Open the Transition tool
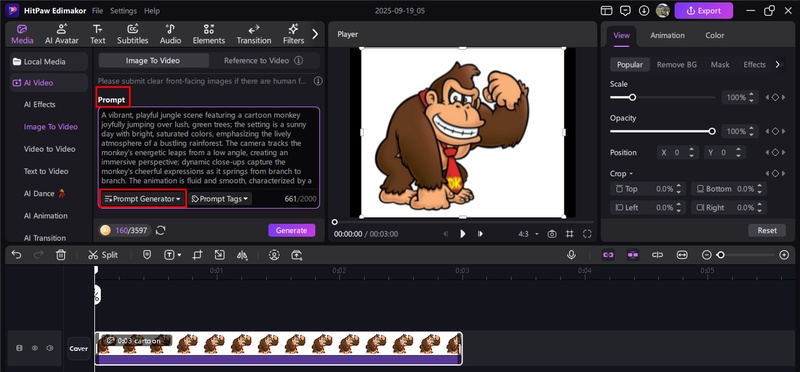Screen dimensions: 800x372 (254, 34)
